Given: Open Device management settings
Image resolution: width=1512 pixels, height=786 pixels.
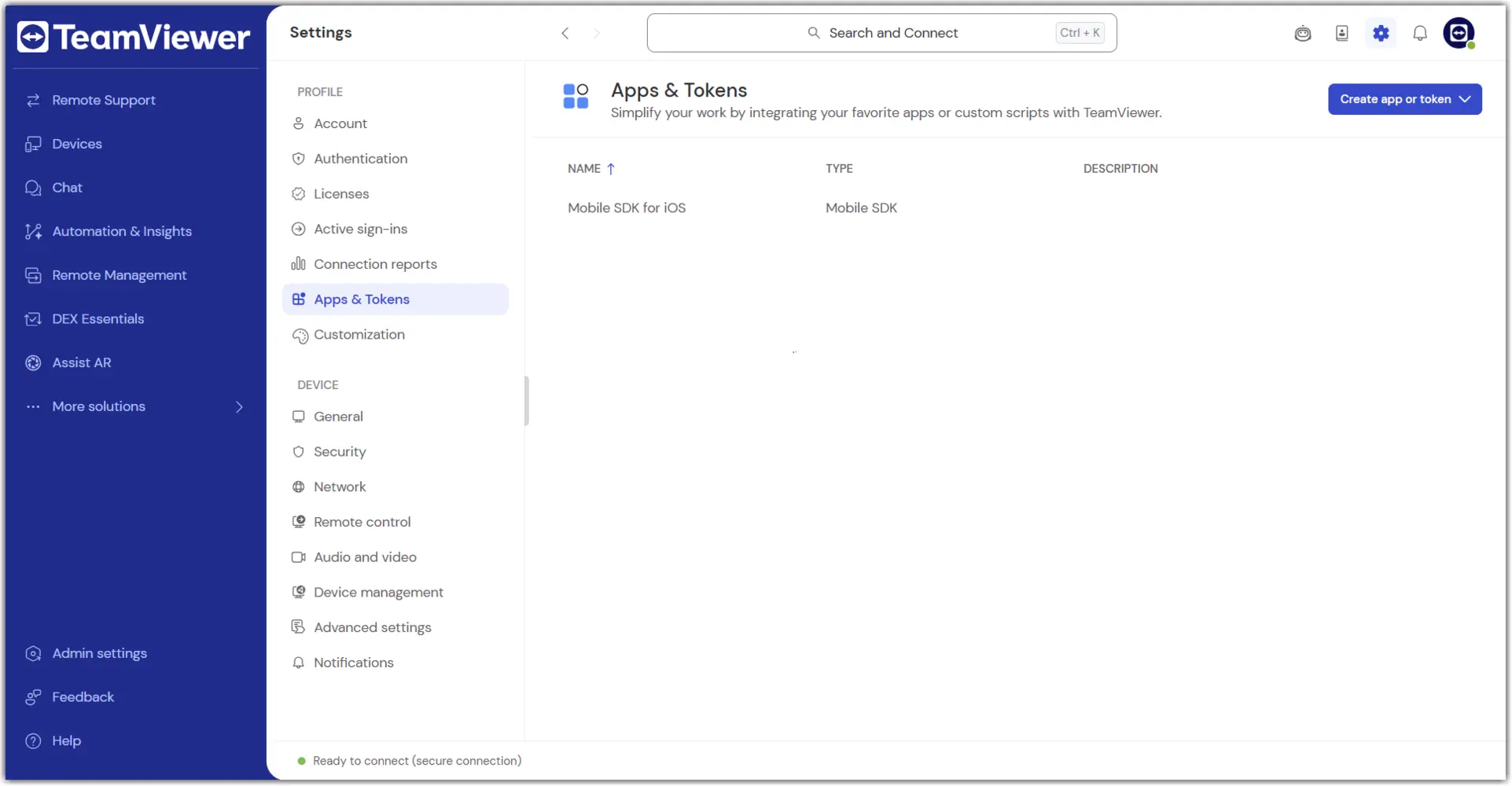Looking at the screenshot, I should click(x=395, y=593).
